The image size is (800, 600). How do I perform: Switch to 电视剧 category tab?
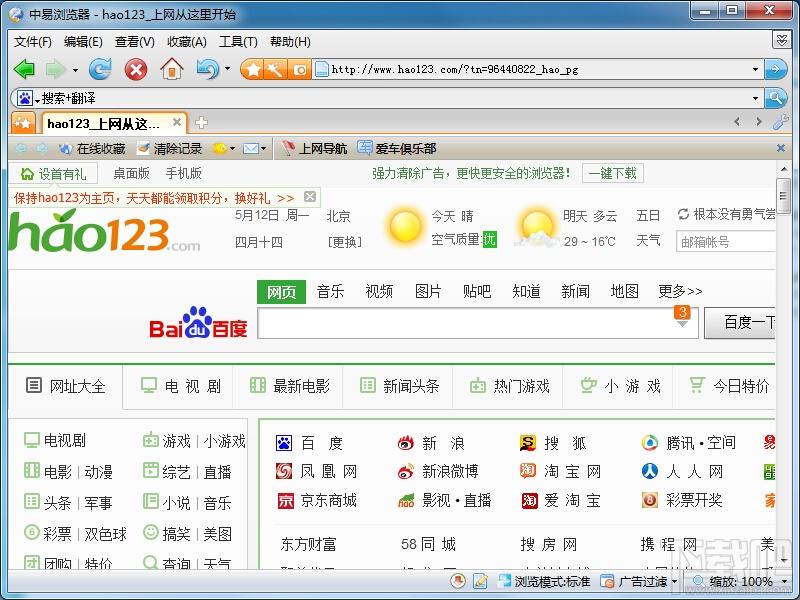(178, 386)
